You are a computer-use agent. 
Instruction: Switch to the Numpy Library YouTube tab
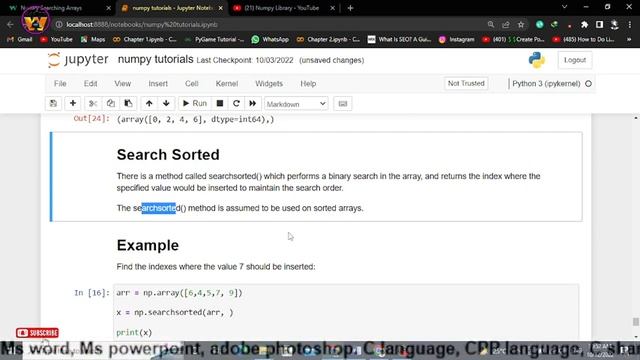283,8
